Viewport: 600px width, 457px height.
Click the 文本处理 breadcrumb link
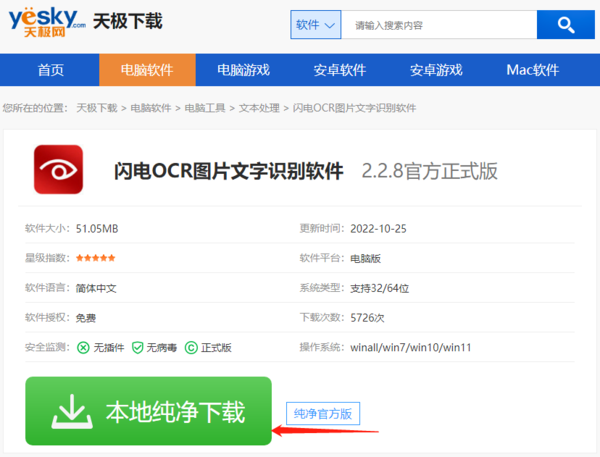258,107
